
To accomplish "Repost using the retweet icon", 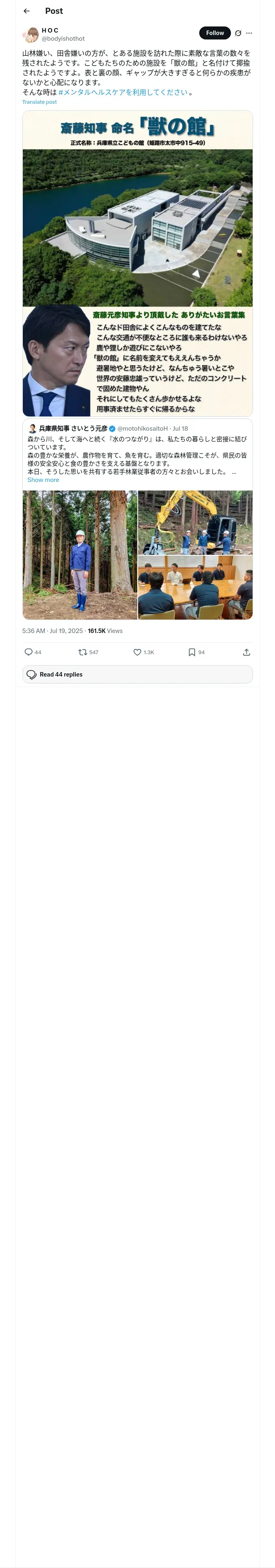I will pos(82,652).
